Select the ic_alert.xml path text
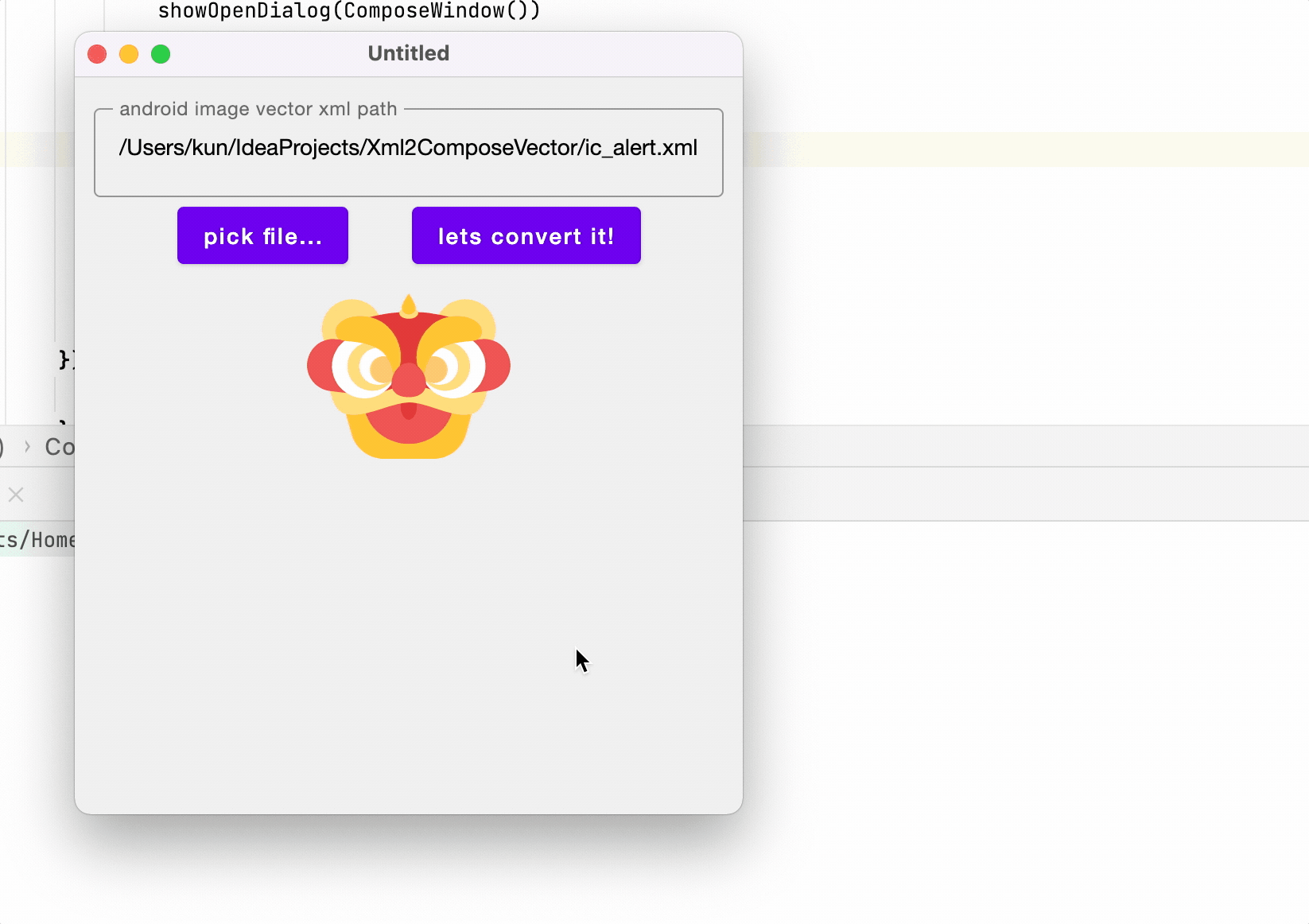Screen dimensions: 1309x924 (x=408, y=147)
